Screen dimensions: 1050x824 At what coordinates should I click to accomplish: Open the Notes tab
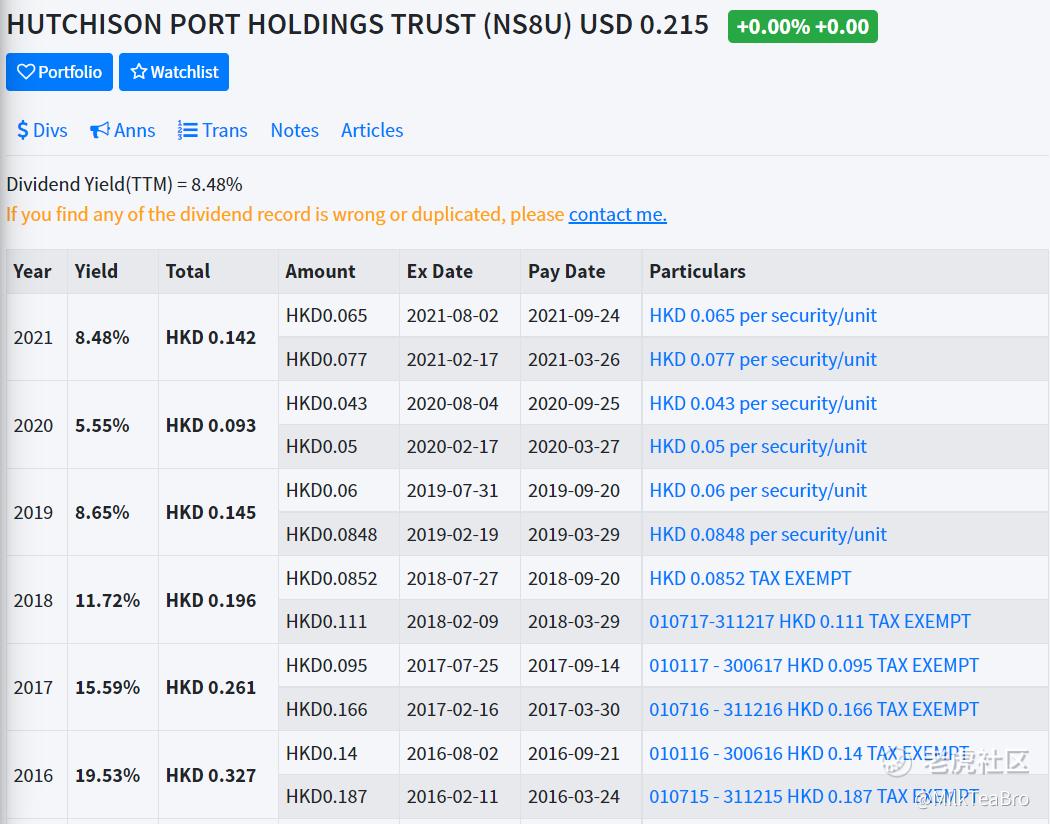pos(295,130)
